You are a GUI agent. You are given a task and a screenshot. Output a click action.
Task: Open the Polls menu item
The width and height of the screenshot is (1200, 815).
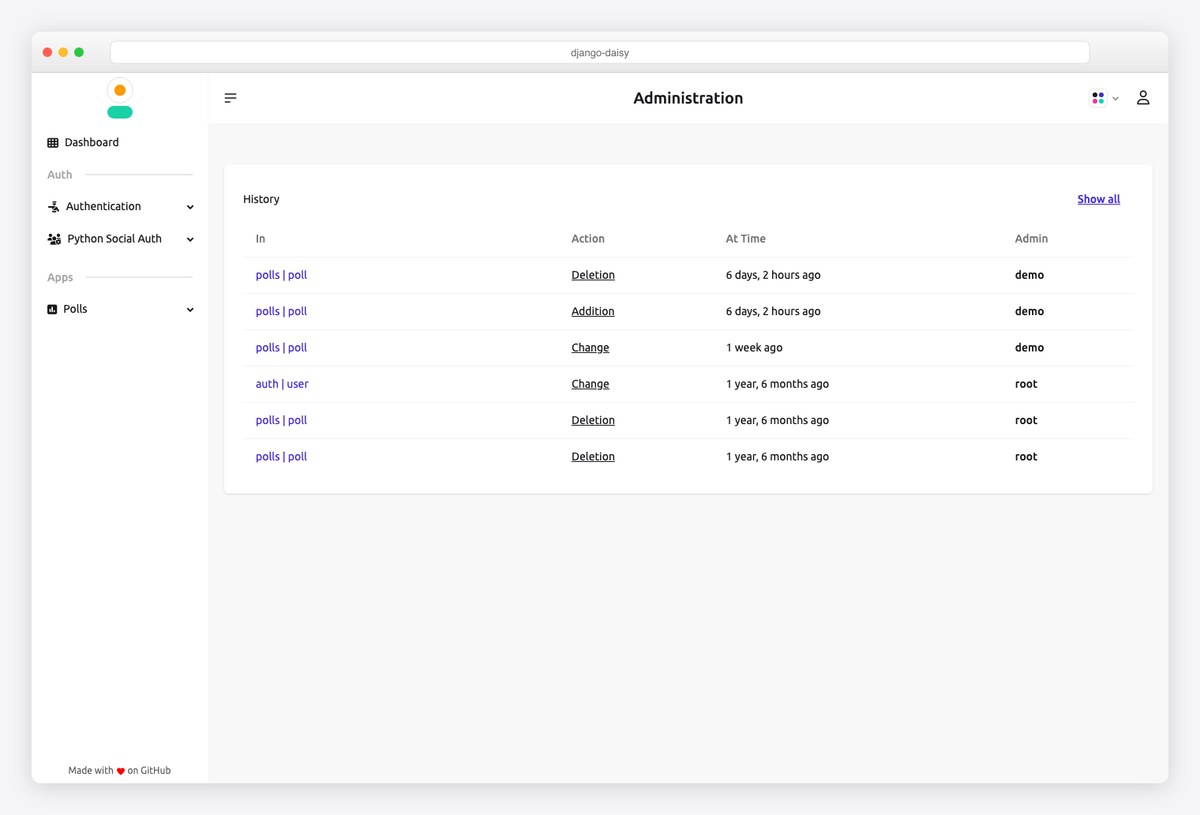coord(120,309)
